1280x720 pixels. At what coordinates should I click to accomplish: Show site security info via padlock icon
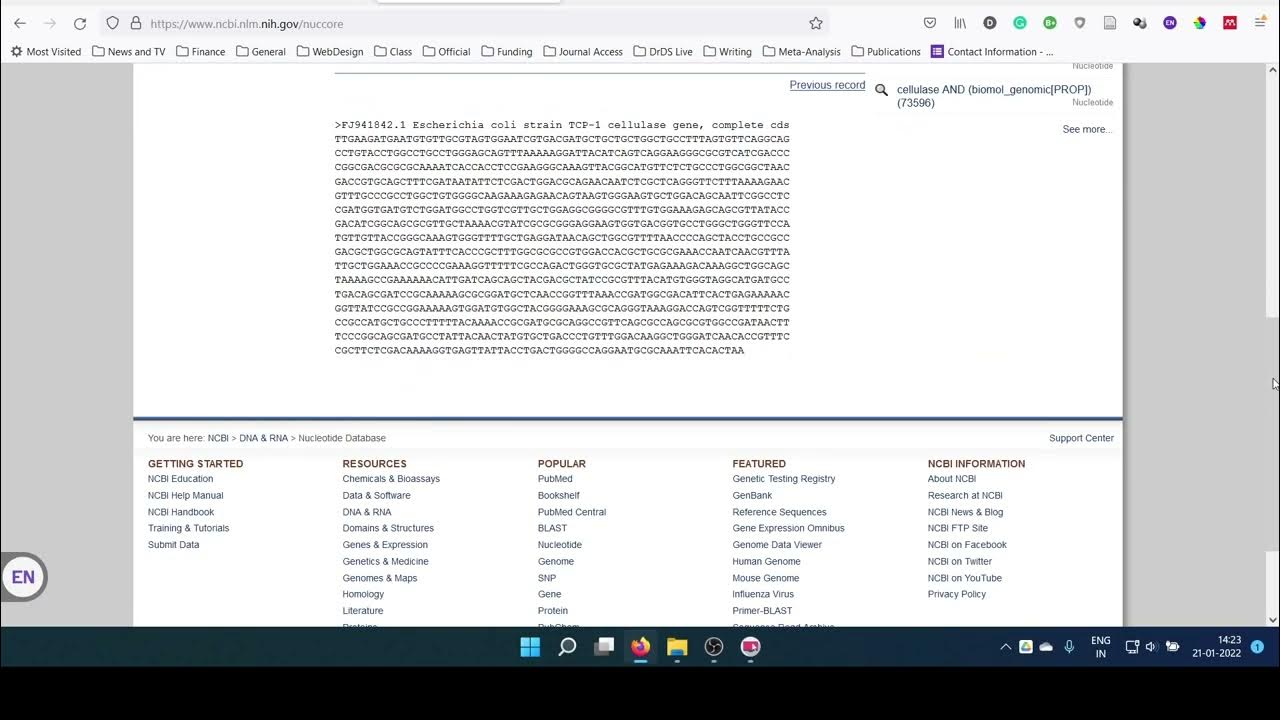coord(136,23)
